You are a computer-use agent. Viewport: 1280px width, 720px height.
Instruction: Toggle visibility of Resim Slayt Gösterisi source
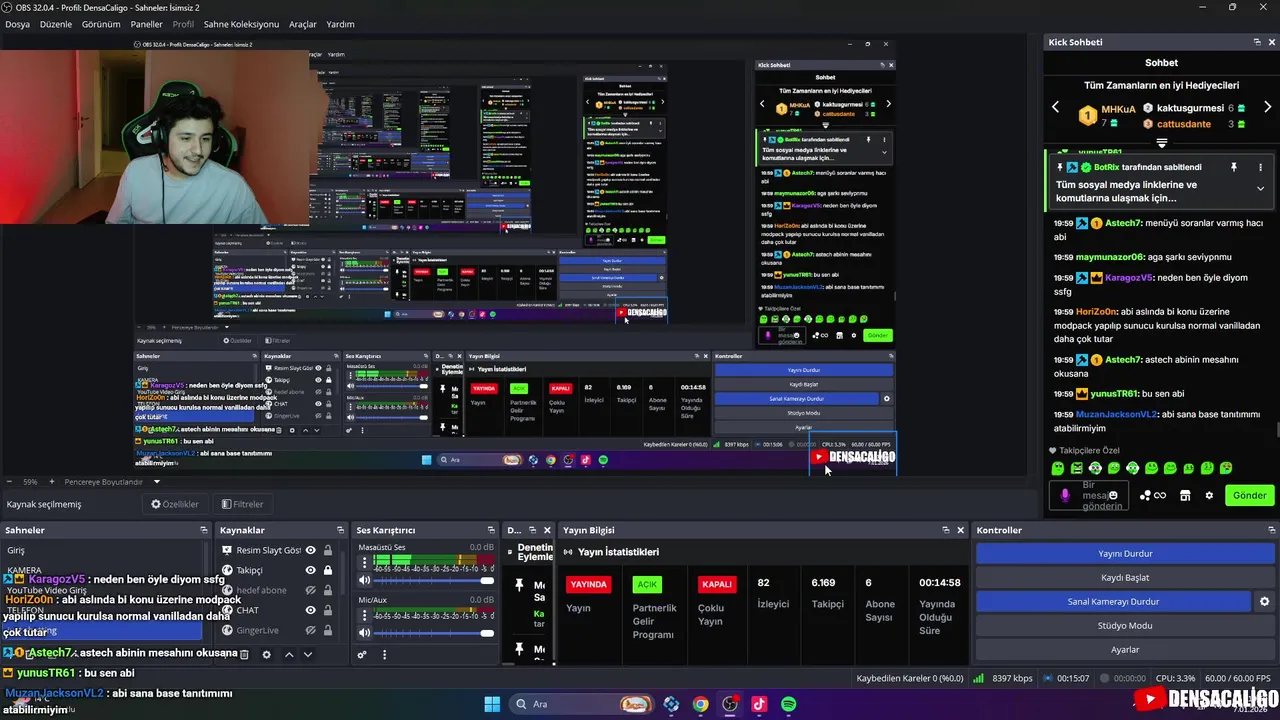[310, 550]
